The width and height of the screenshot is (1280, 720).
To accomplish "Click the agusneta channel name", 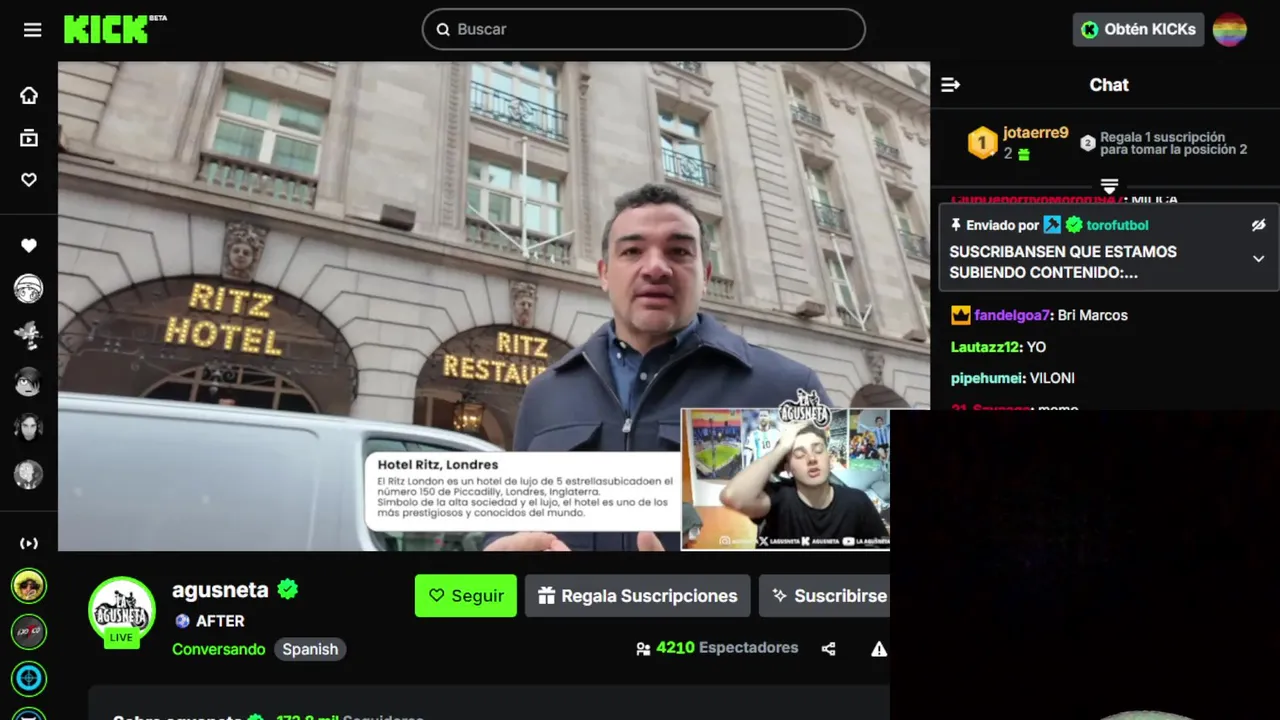I will 220,590.
